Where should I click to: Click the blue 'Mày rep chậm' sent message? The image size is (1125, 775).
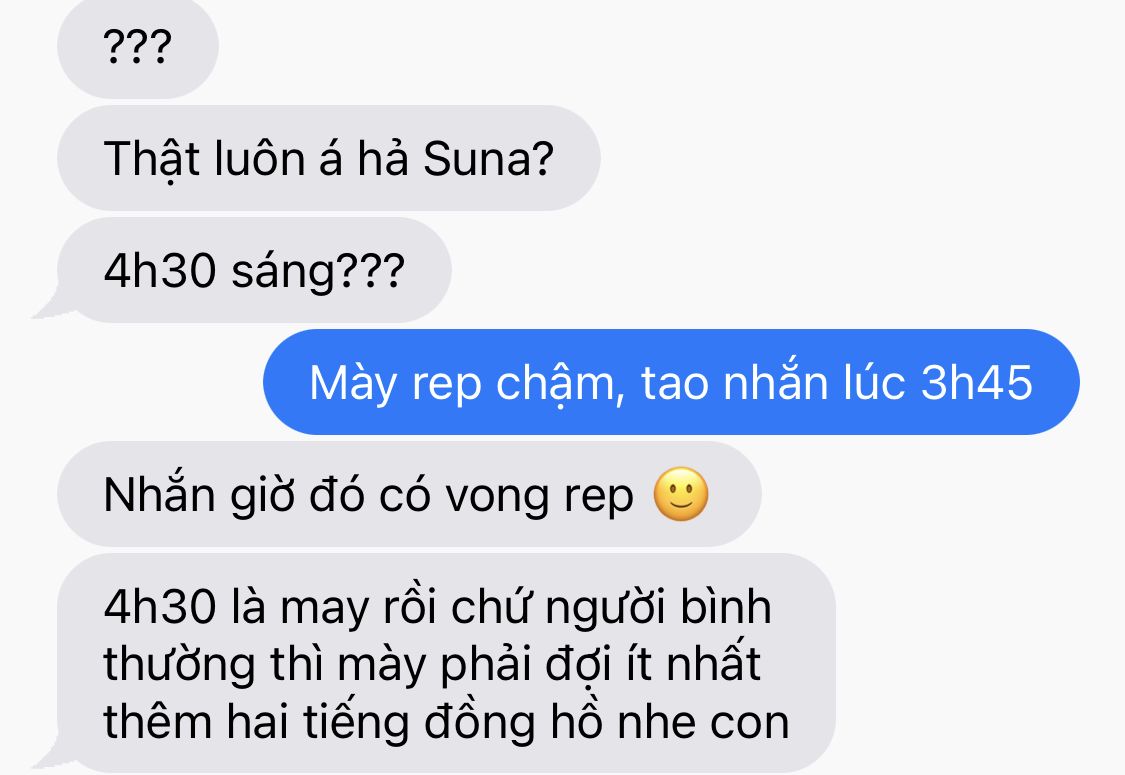(x=671, y=382)
